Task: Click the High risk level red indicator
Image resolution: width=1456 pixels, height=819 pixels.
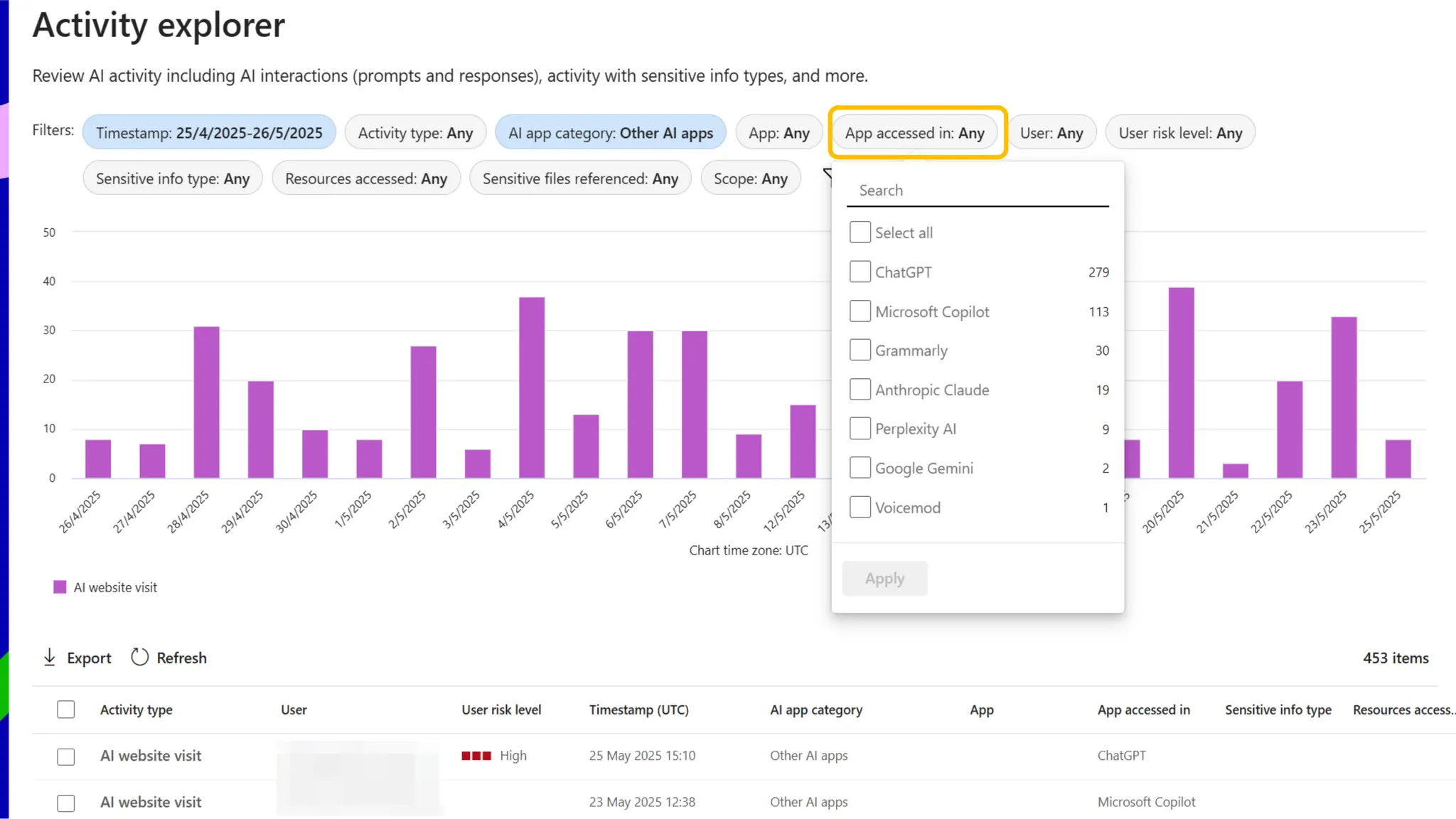Action: (x=476, y=756)
